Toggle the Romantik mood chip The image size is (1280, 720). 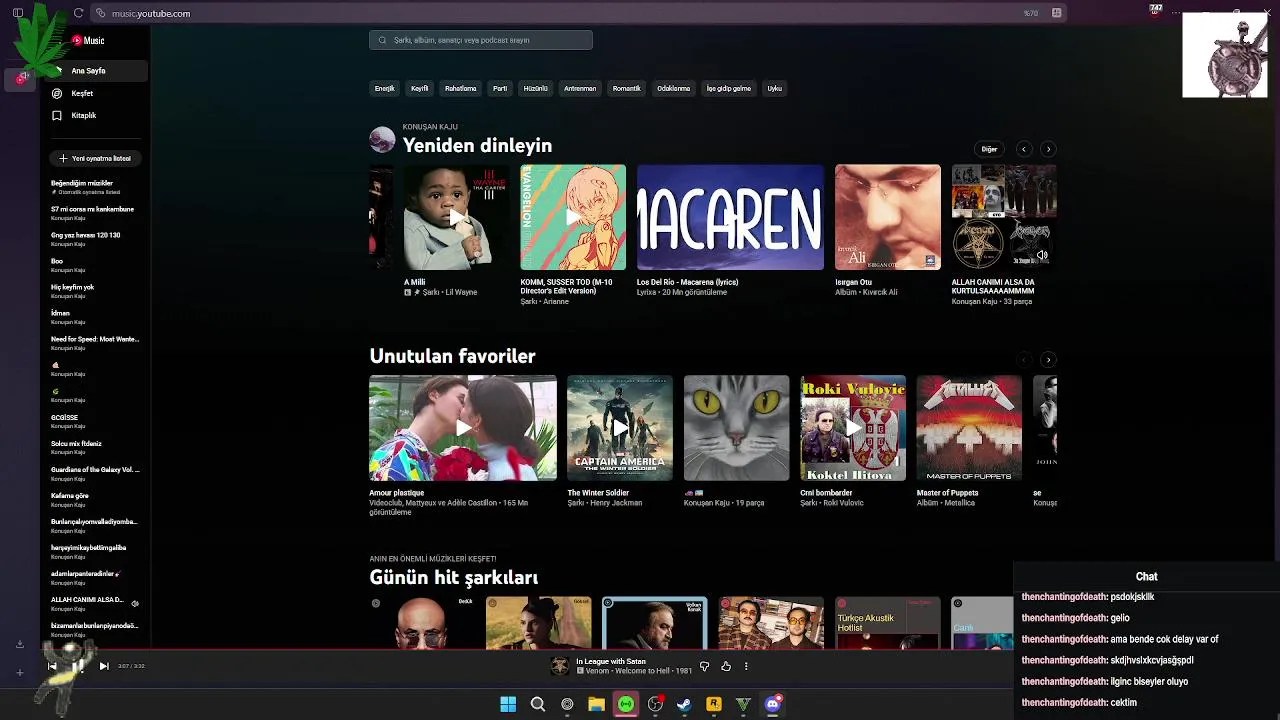tap(627, 88)
